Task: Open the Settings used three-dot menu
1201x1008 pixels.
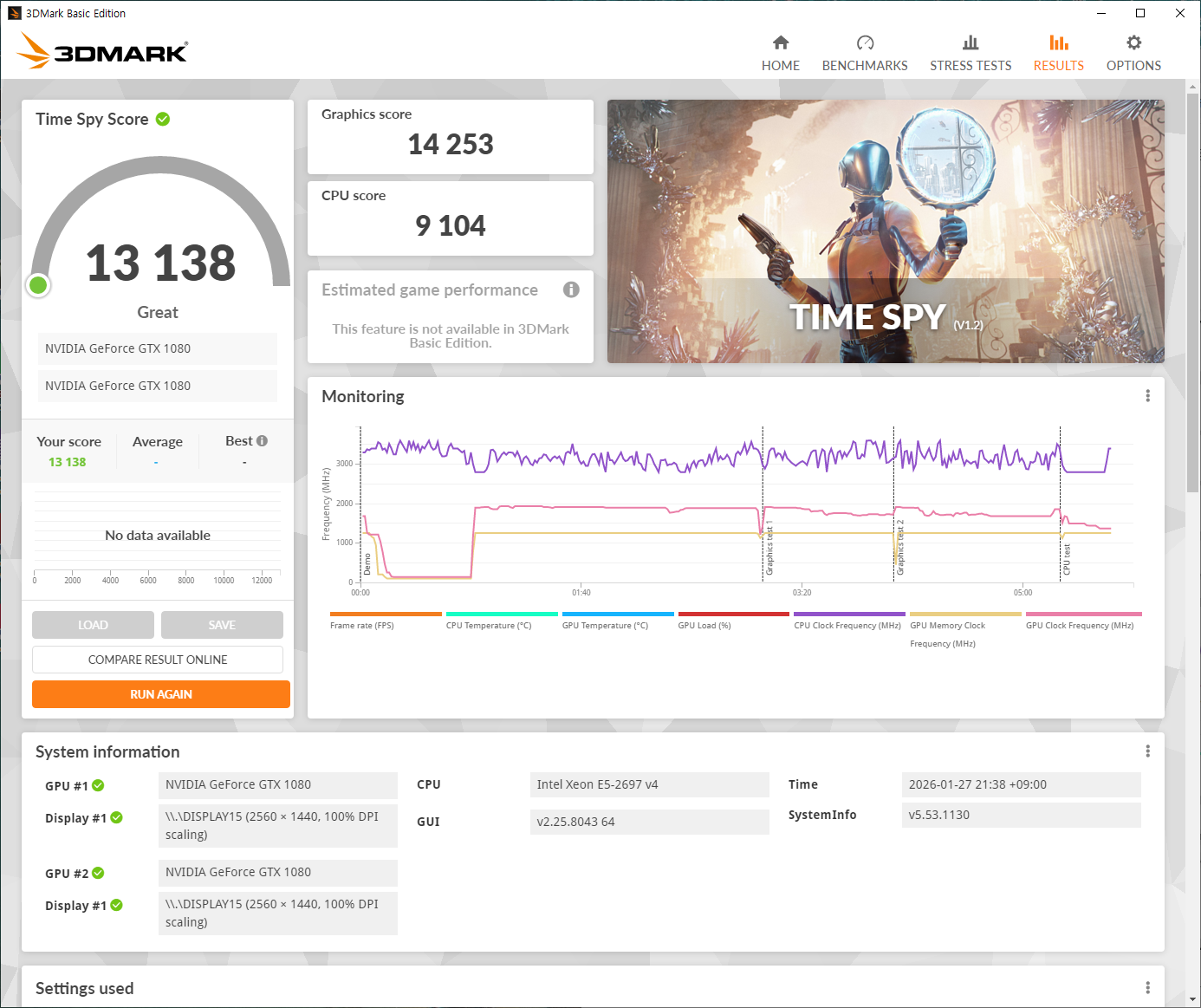Action: [x=1147, y=988]
